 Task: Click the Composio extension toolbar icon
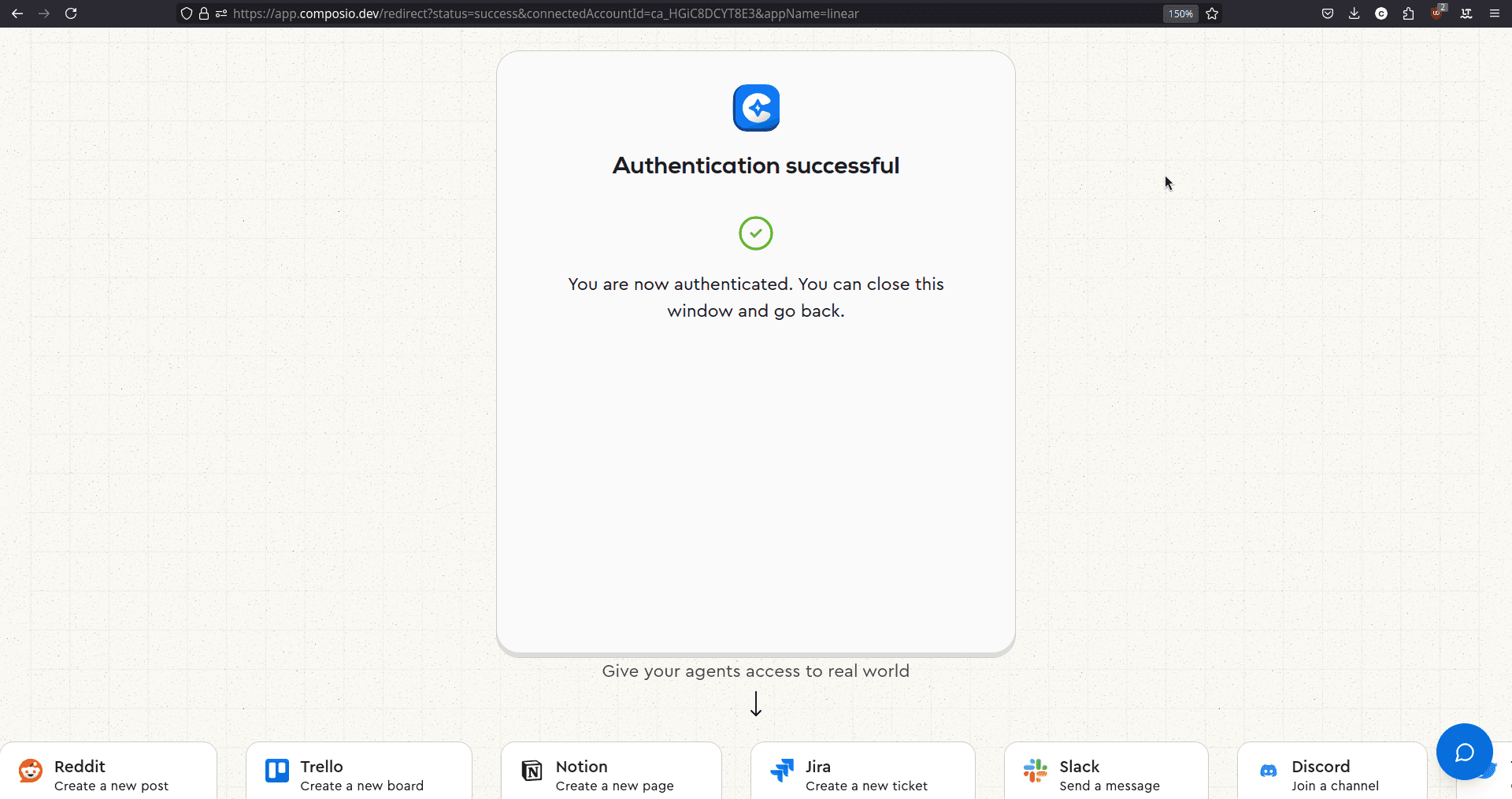[1381, 13]
